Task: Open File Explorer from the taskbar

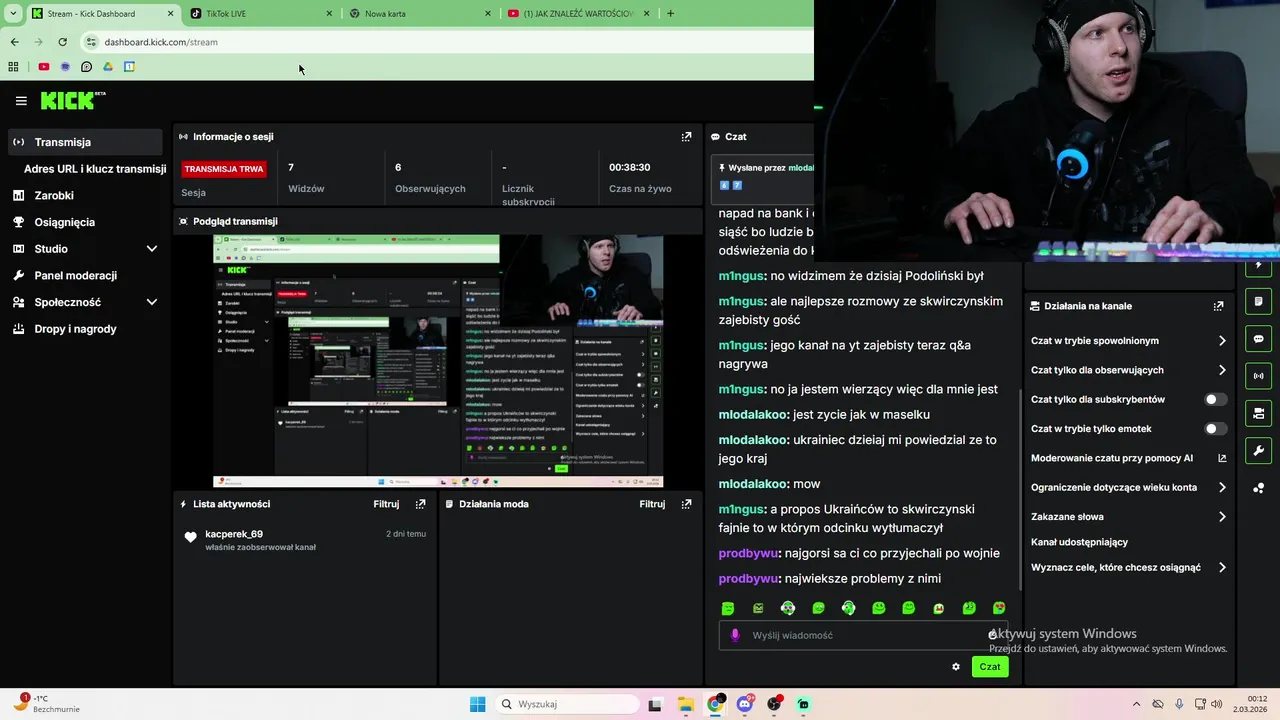Action: [686, 704]
